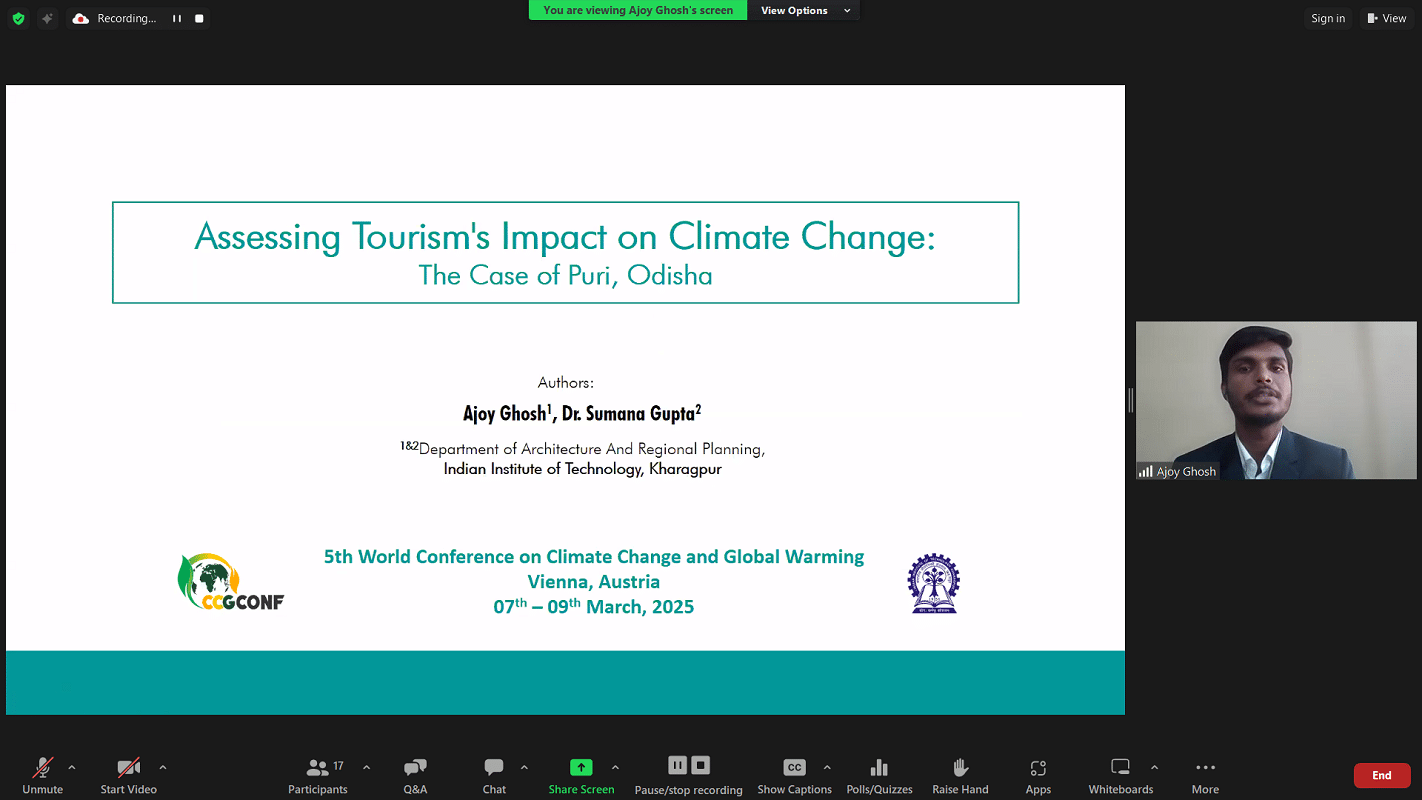
Task: Open the Participants panel
Action: click(317, 774)
